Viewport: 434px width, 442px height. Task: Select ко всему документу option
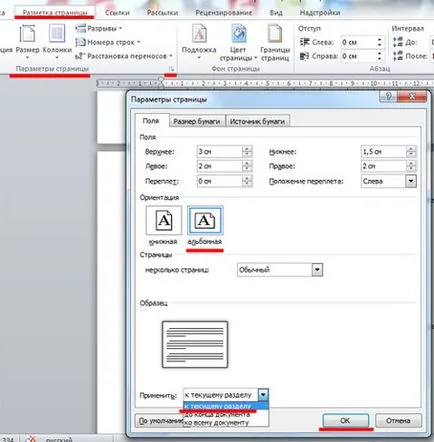(226, 422)
